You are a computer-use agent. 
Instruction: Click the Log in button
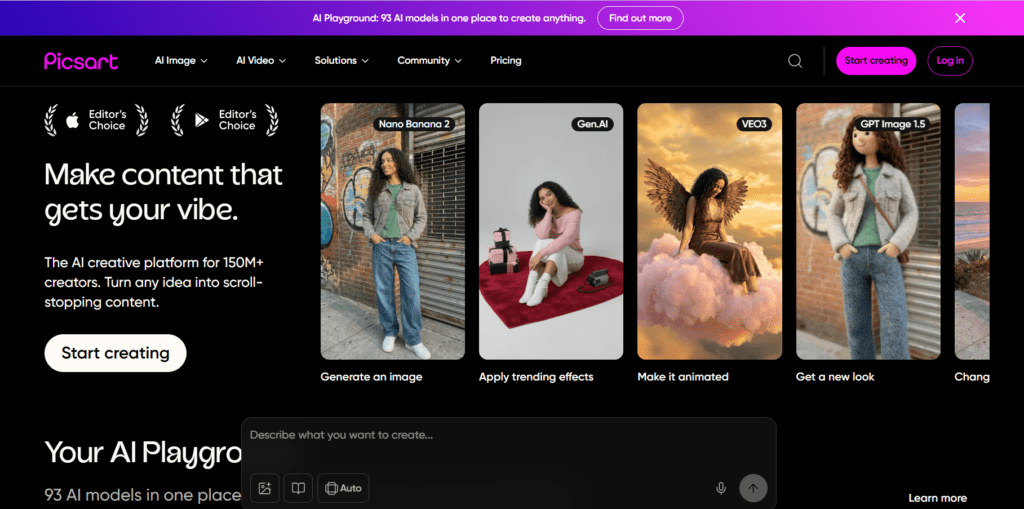[949, 61]
